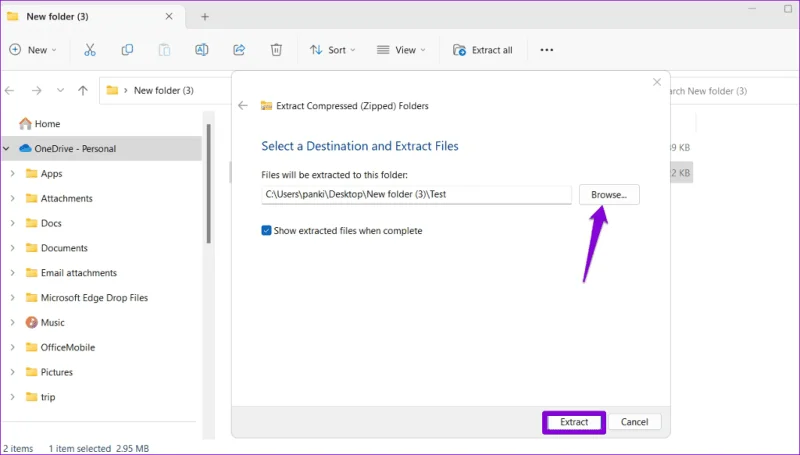The height and width of the screenshot is (455, 800).
Task: Click the extraction destination path field
Action: point(416,194)
